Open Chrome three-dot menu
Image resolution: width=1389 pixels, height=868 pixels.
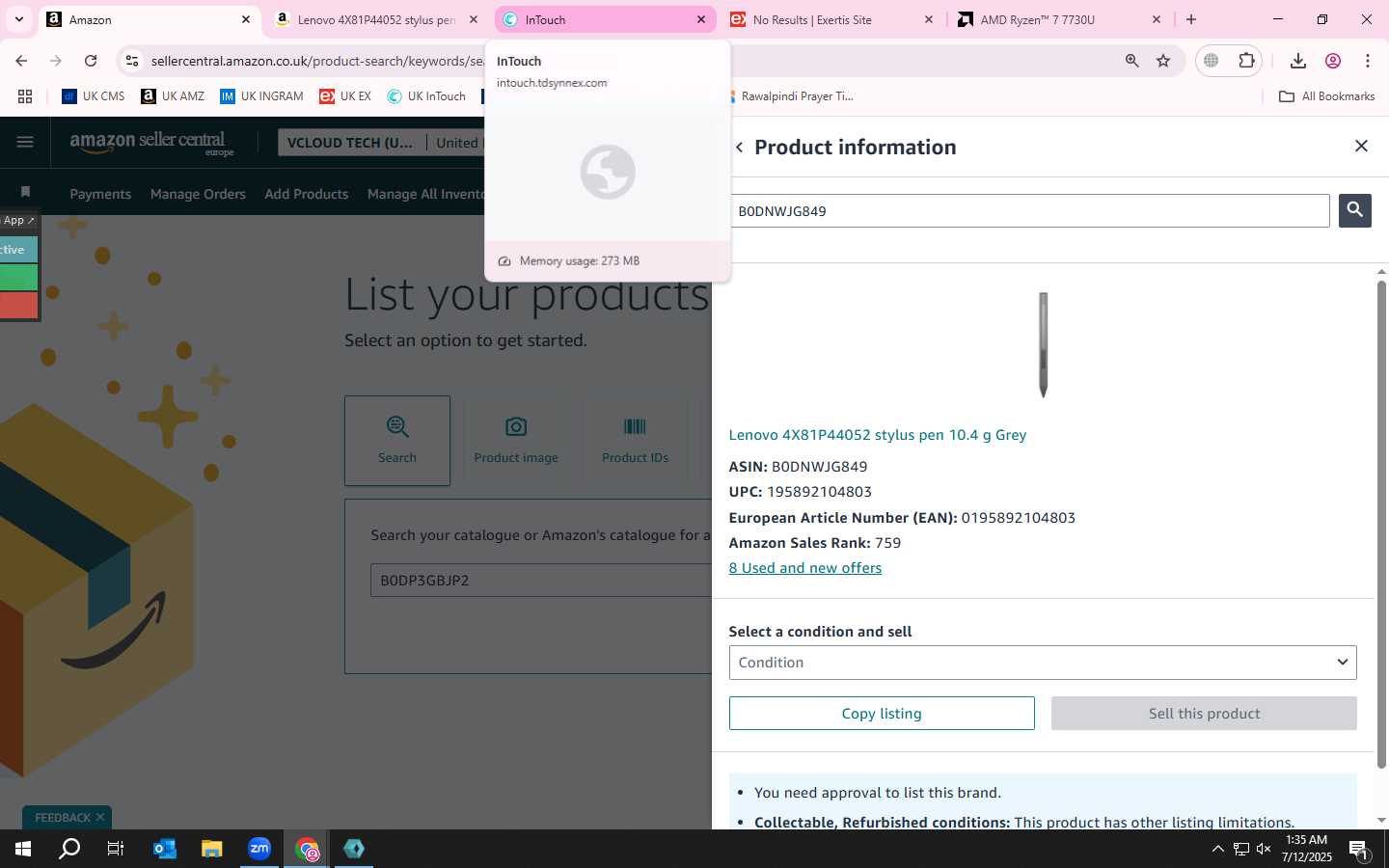point(1368,61)
